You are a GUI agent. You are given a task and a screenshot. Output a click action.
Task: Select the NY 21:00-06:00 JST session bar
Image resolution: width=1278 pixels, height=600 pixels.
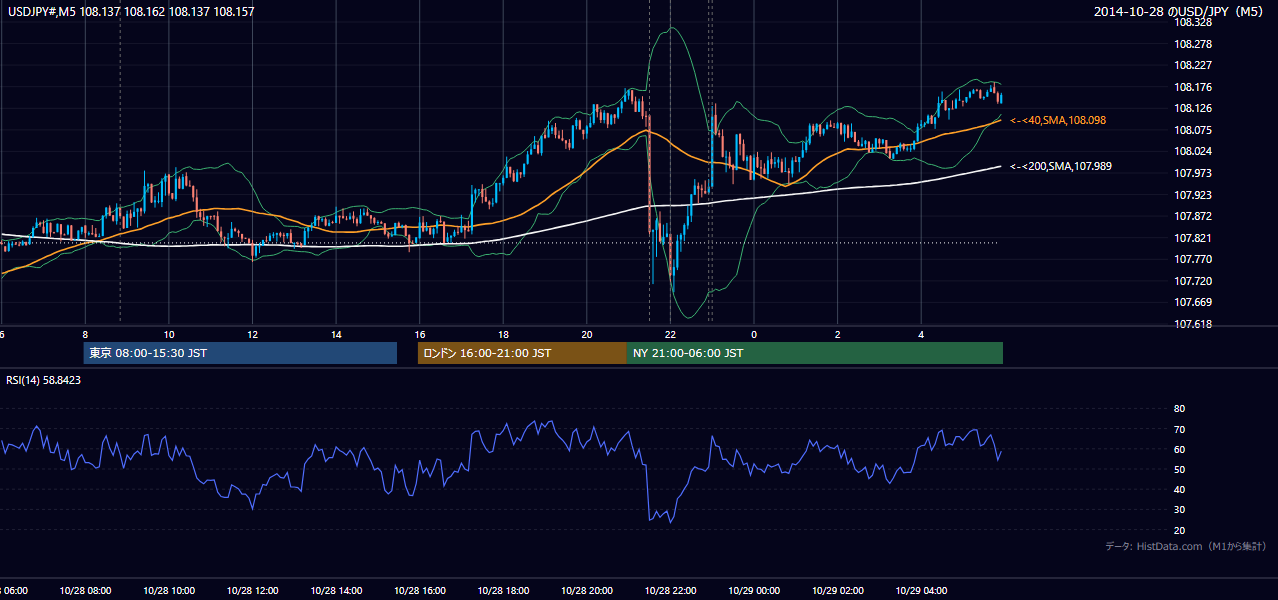tap(815, 353)
